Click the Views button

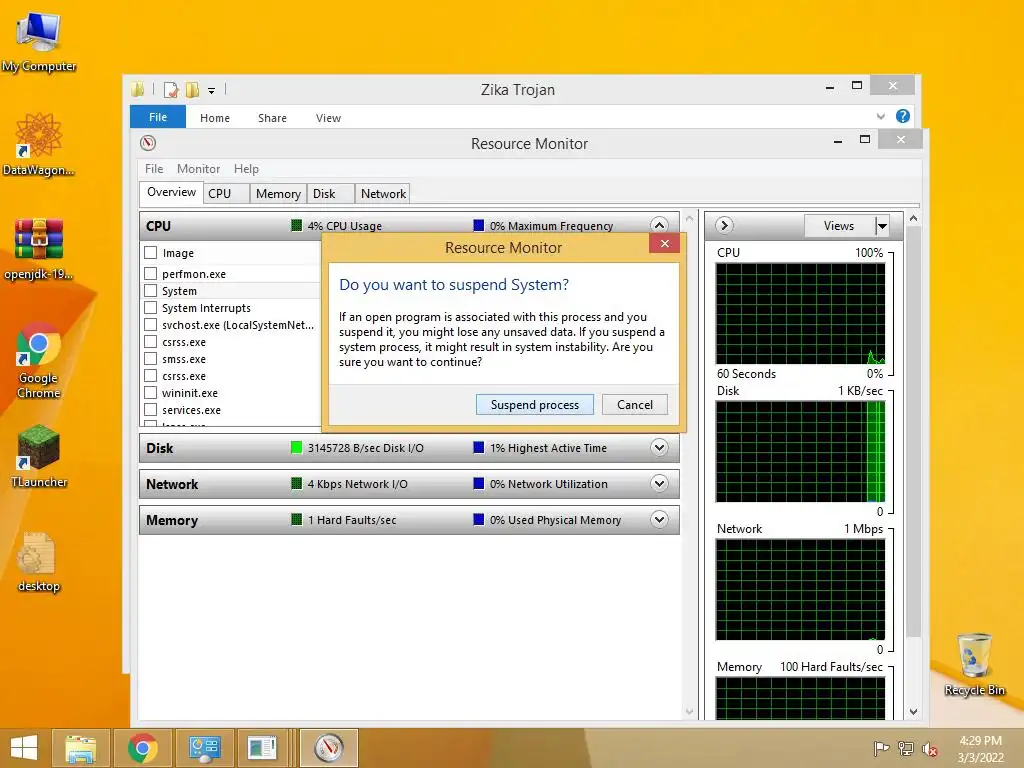click(839, 226)
